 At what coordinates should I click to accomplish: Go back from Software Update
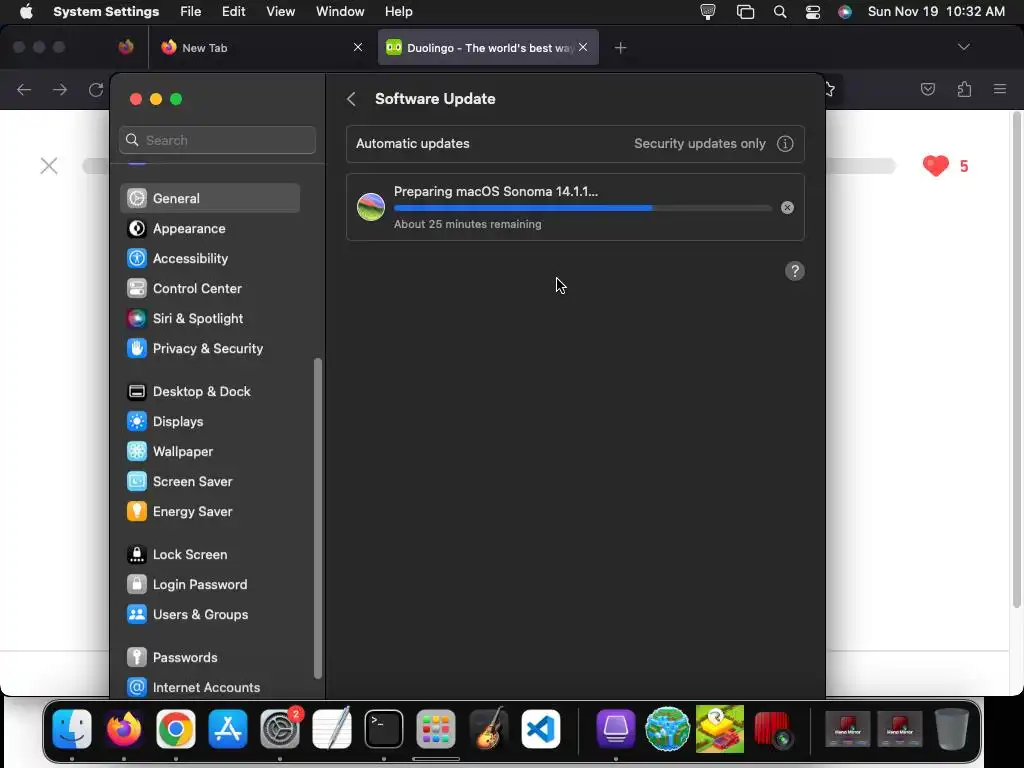point(351,99)
